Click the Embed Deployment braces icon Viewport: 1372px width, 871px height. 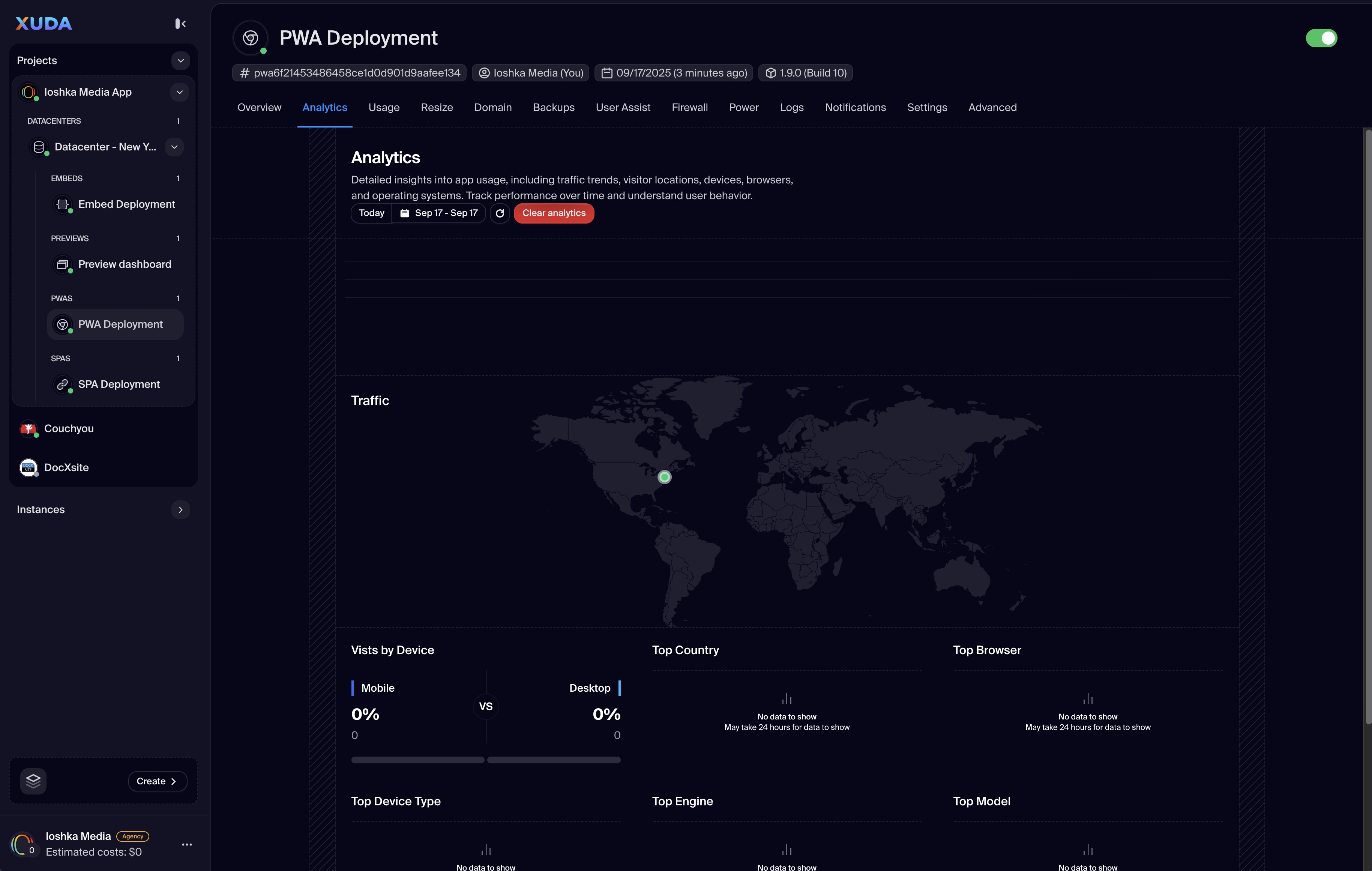tap(63, 204)
